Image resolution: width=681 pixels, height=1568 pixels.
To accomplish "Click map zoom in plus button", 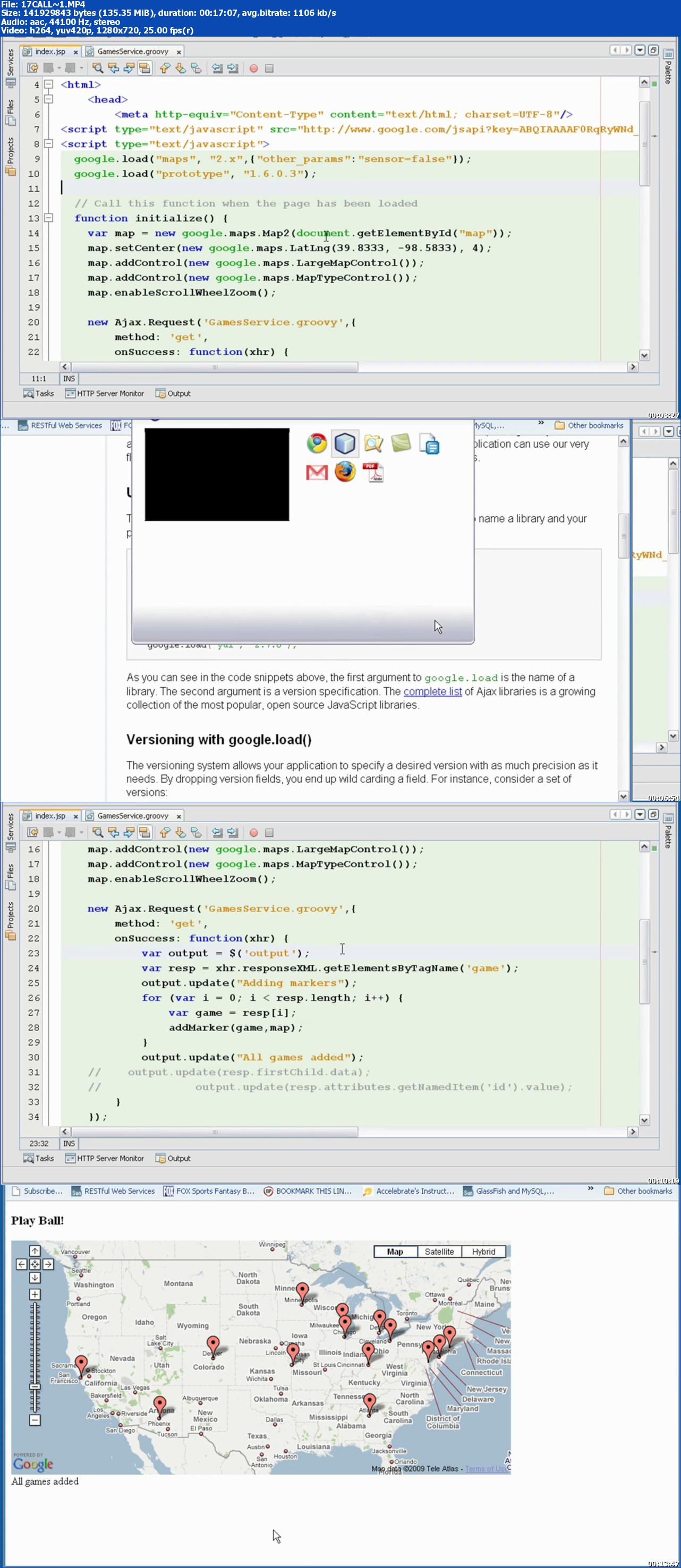I will point(35,1294).
